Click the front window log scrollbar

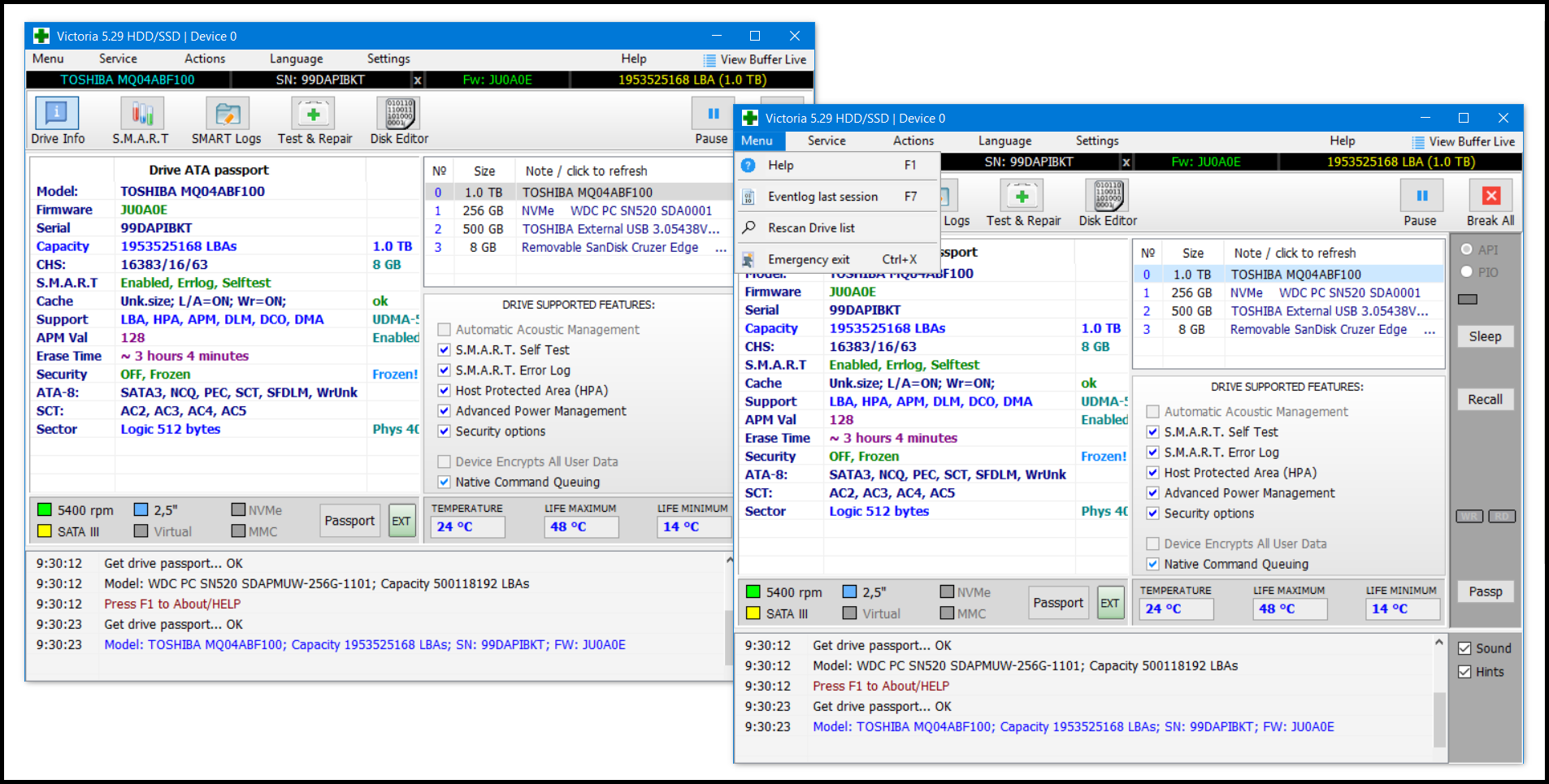[x=1439, y=719]
